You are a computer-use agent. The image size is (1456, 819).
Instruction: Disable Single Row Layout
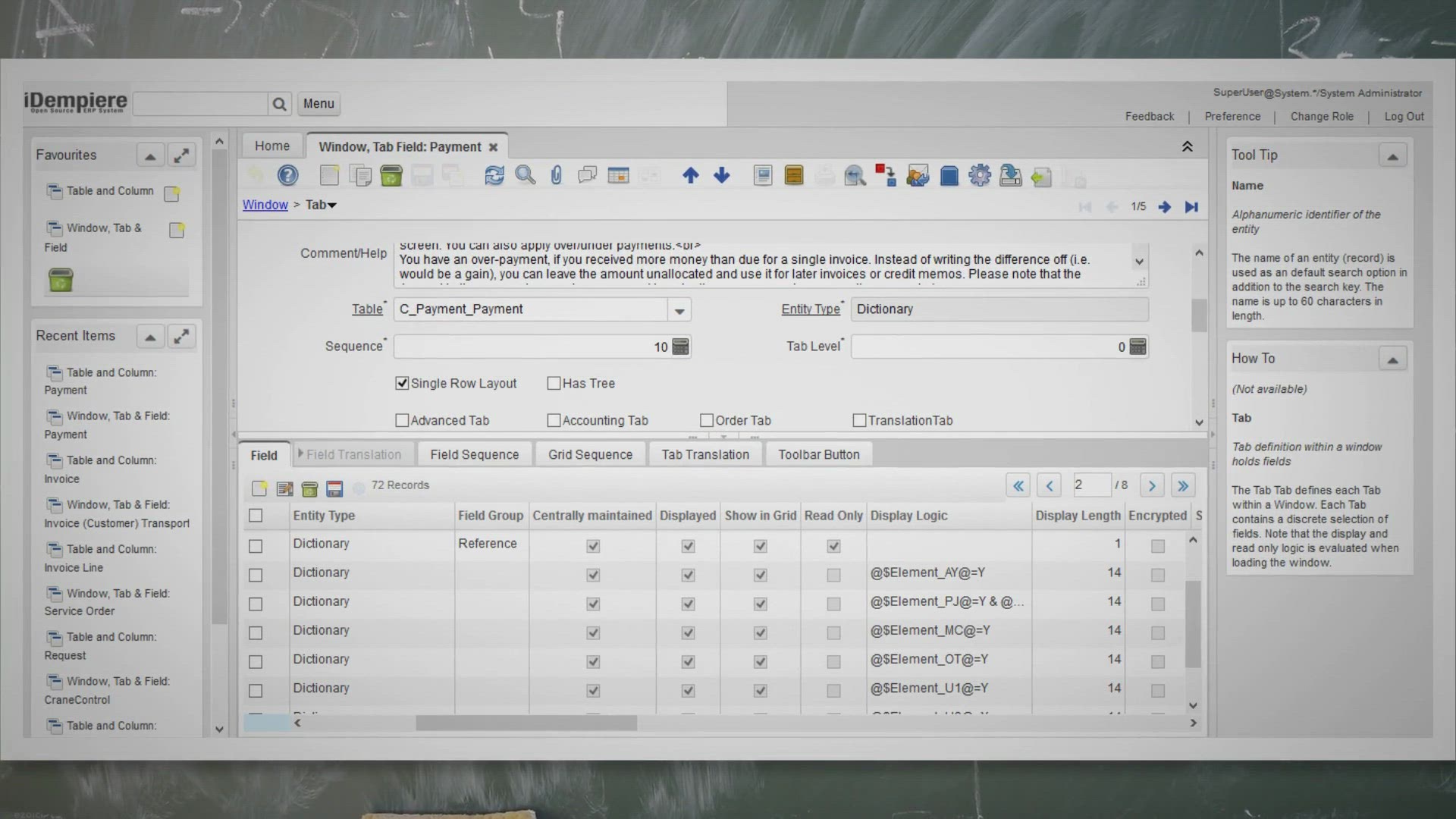pyautogui.click(x=402, y=383)
